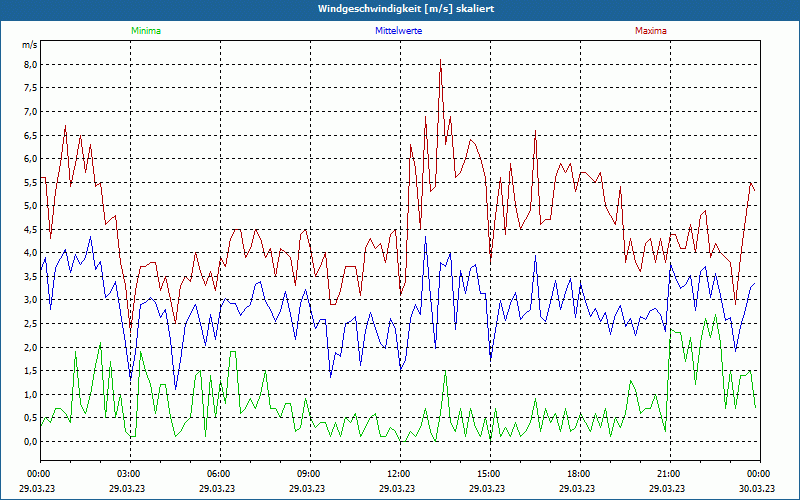Click the red Maxima peak above 8,0

point(440,60)
